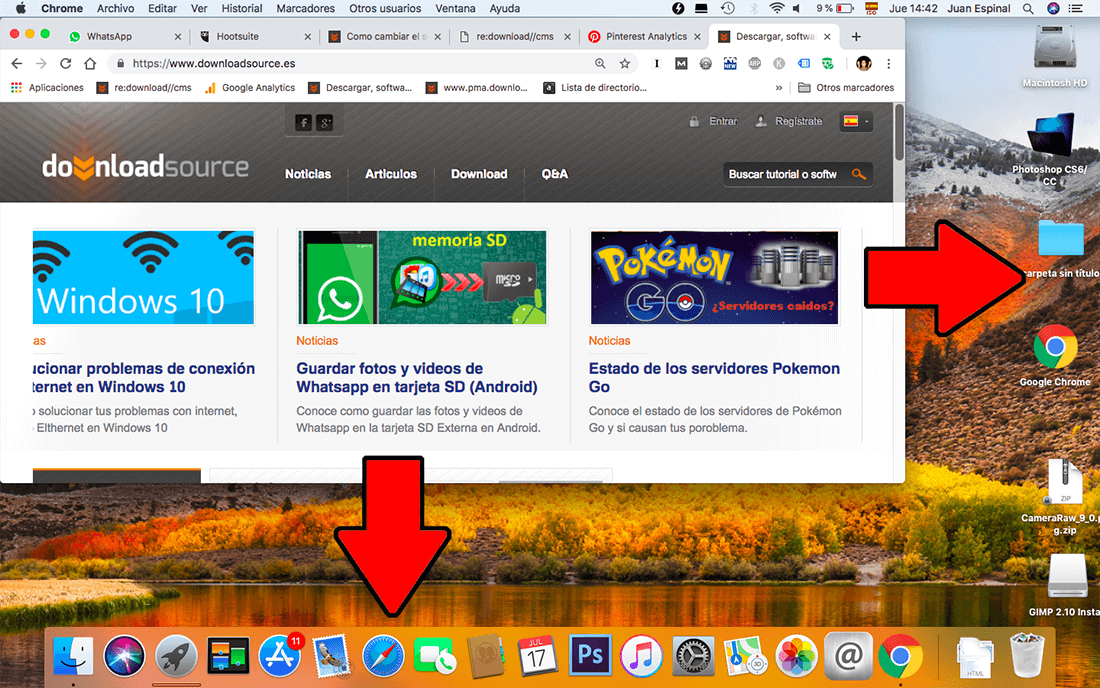
Task: Open the Historial menu
Action: 241,8
